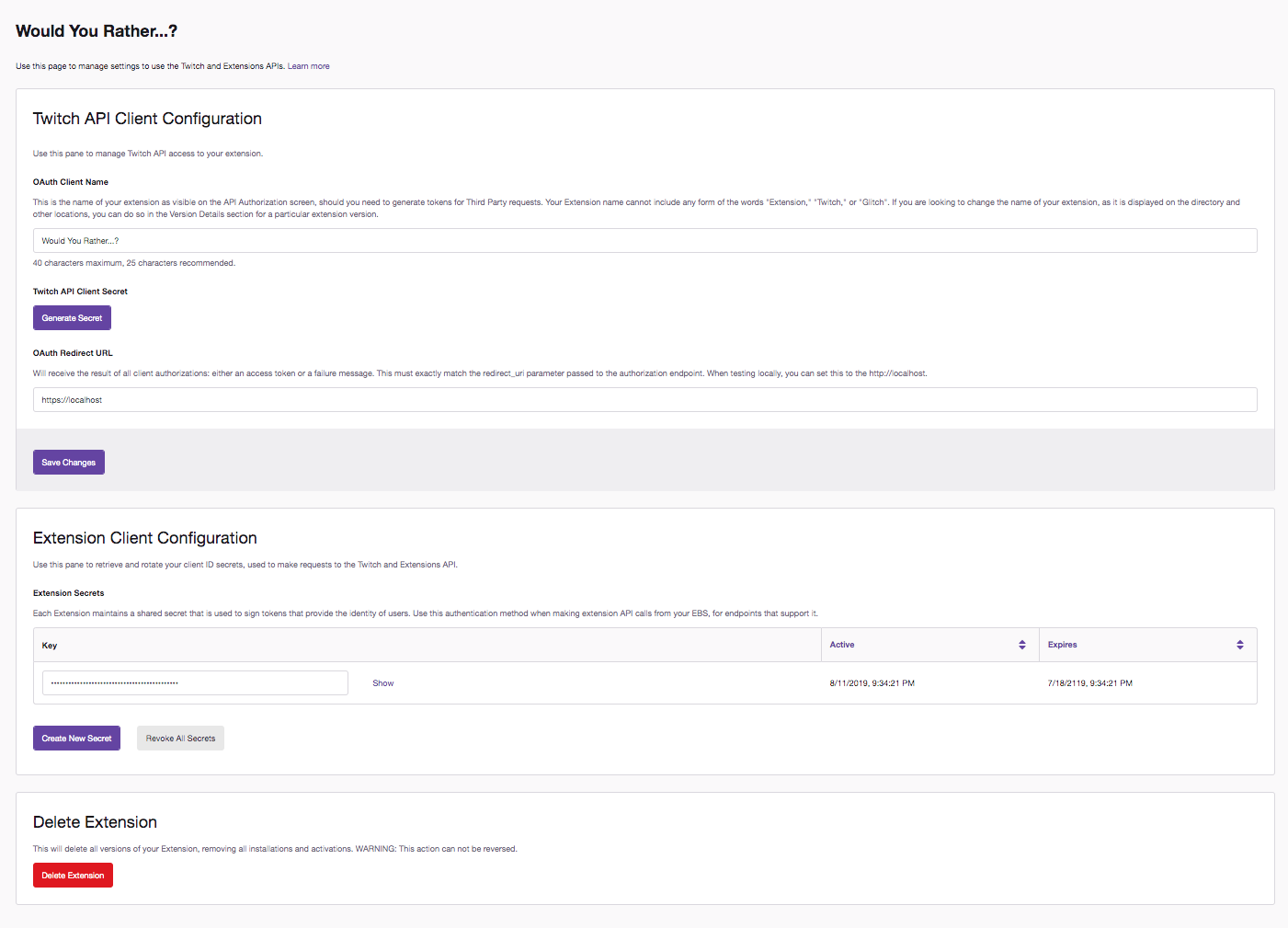This screenshot has height=928, width=1288.
Task: Revoke All Secrets button
Action: click(180, 739)
